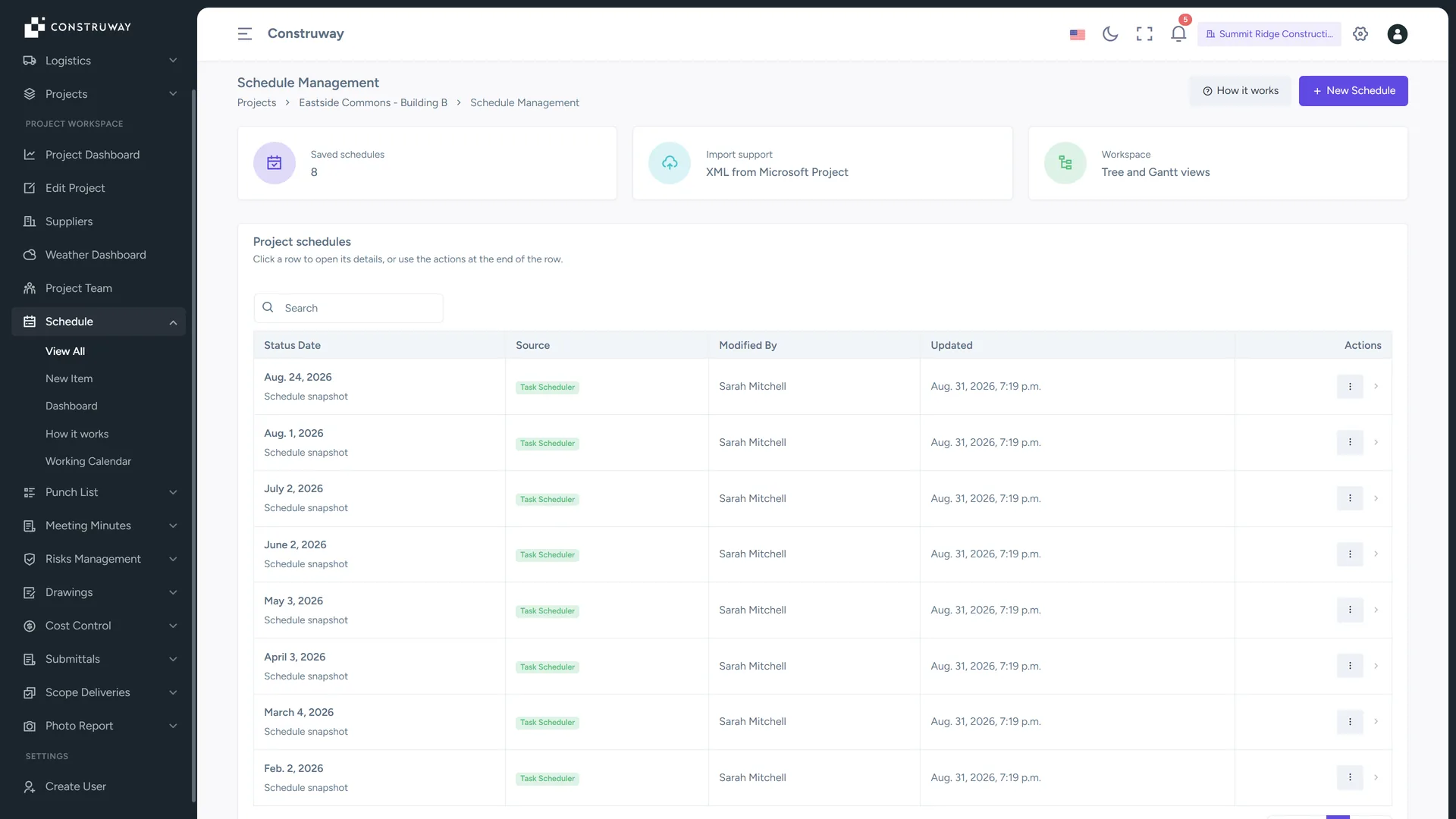
Task: Select View All under Schedule
Action: [65, 351]
